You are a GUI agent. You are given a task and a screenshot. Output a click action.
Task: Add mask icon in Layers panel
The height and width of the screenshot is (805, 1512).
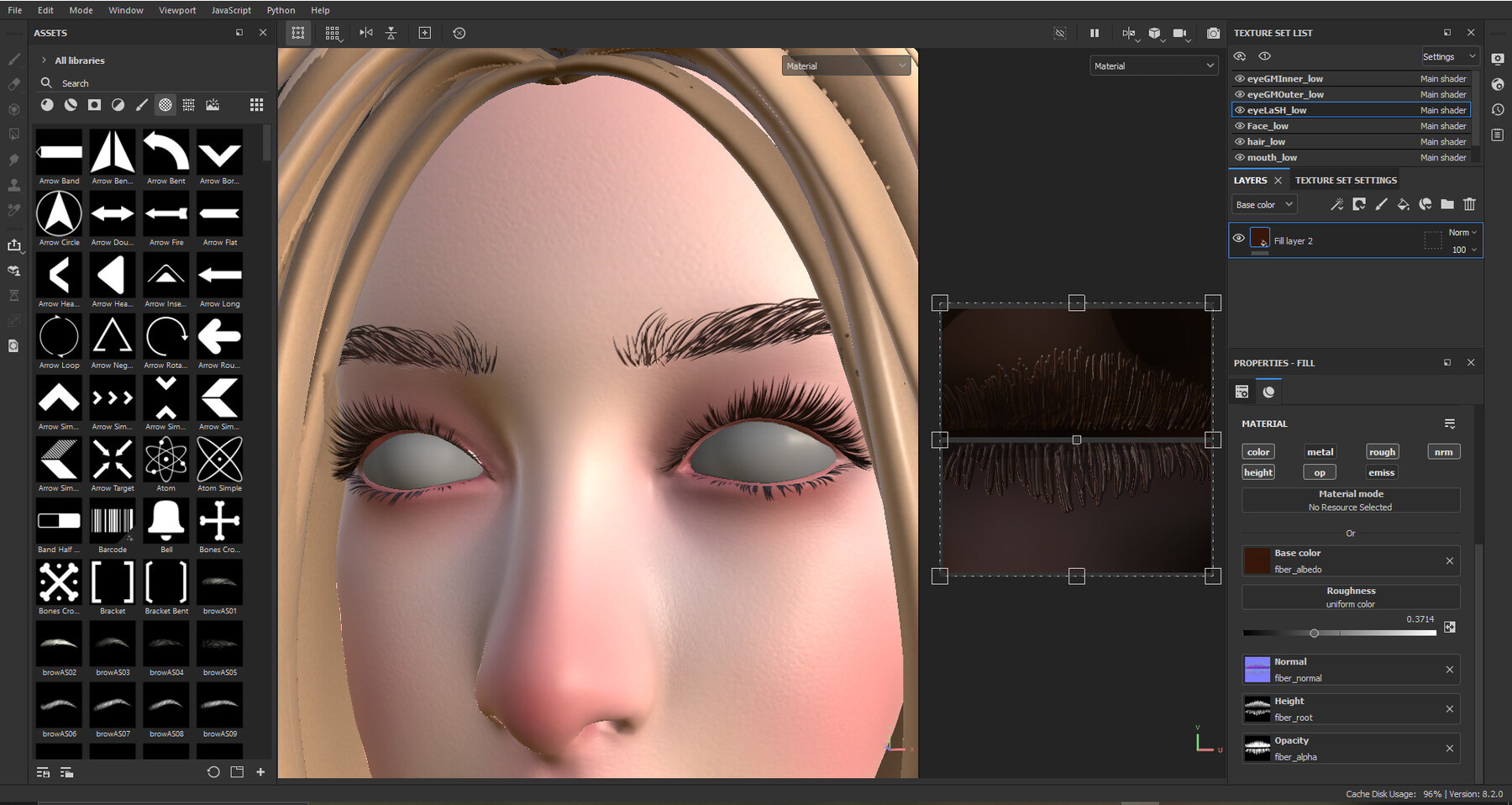(x=1359, y=204)
